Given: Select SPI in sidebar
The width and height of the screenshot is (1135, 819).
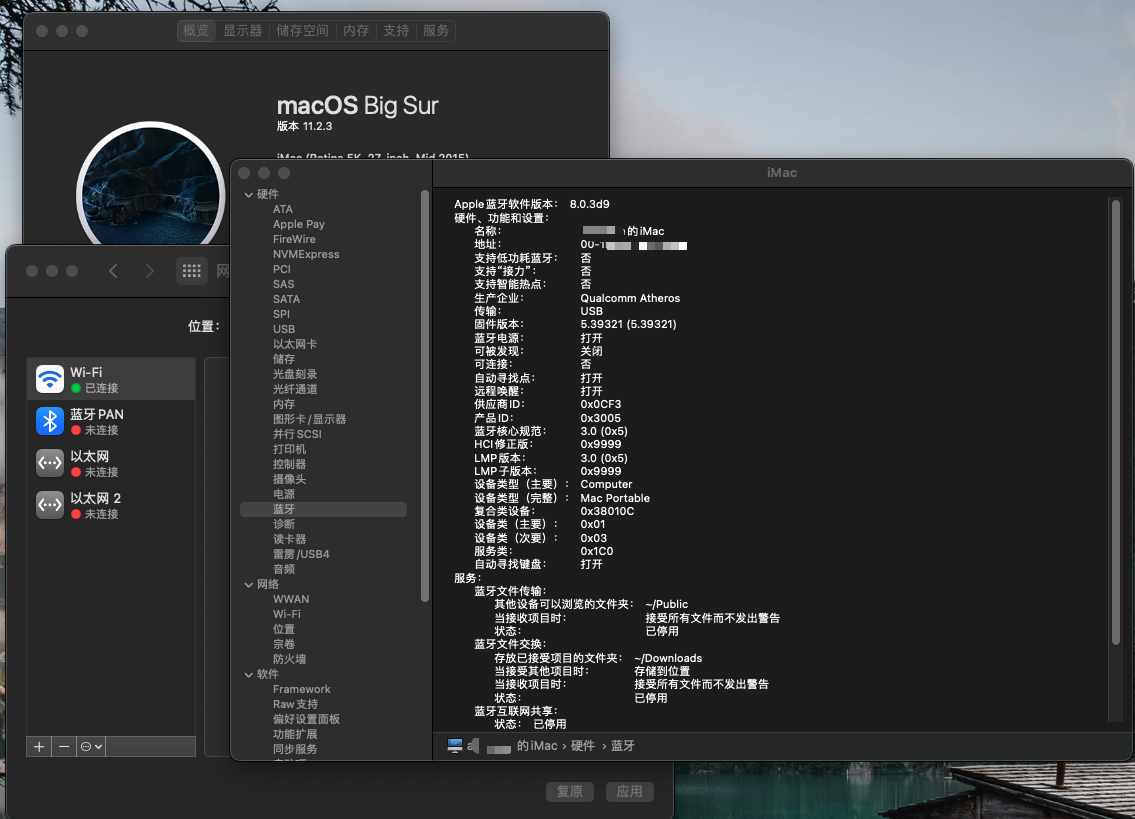Looking at the screenshot, I should pos(282,314).
